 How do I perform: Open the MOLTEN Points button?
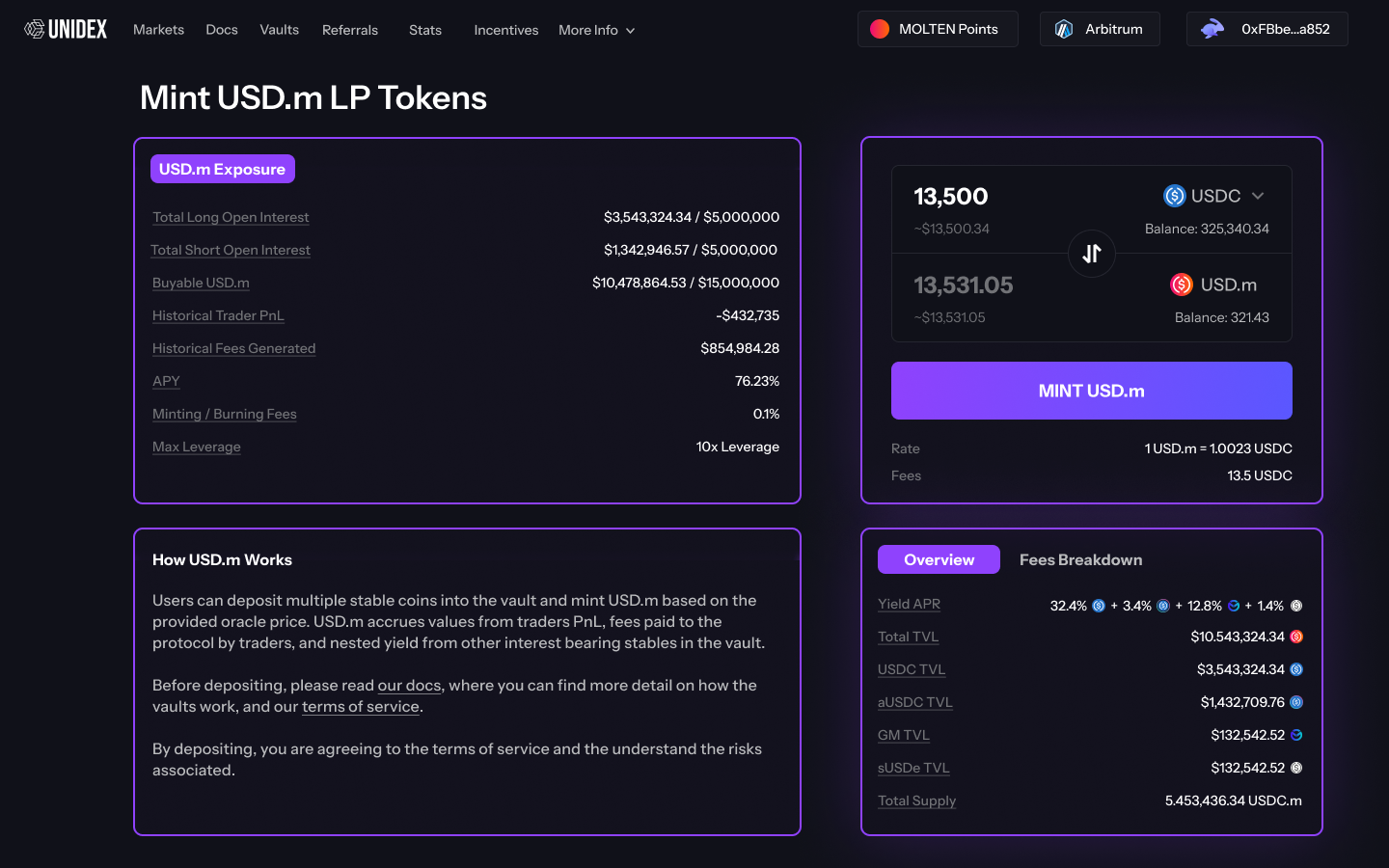938,29
